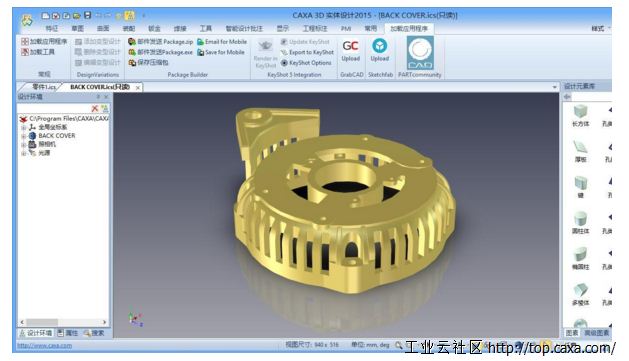Click Email for Mobile icon
Screen dimensions: 629x361
click(x=201, y=42)
